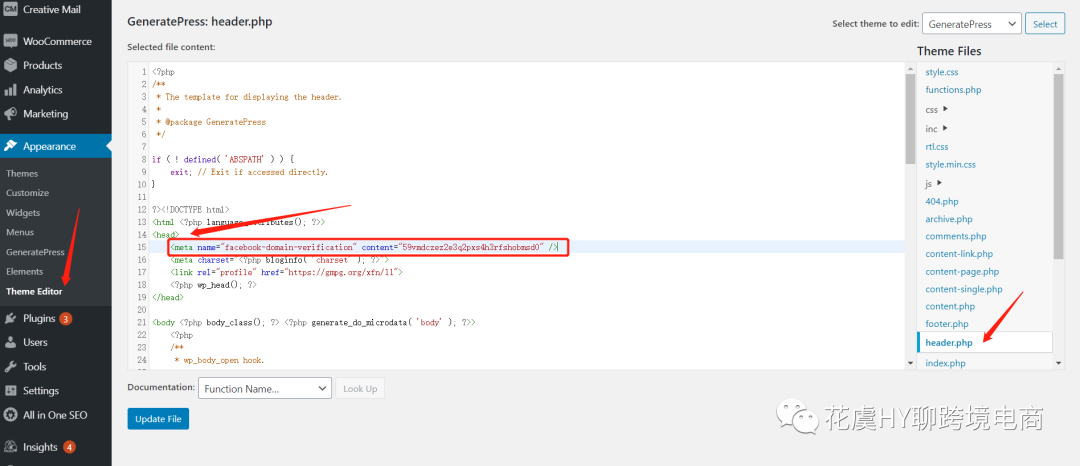1080x466 pixels.
Task: Place cursor in facebook-domain-verification meta line
Action: [365, 246]
